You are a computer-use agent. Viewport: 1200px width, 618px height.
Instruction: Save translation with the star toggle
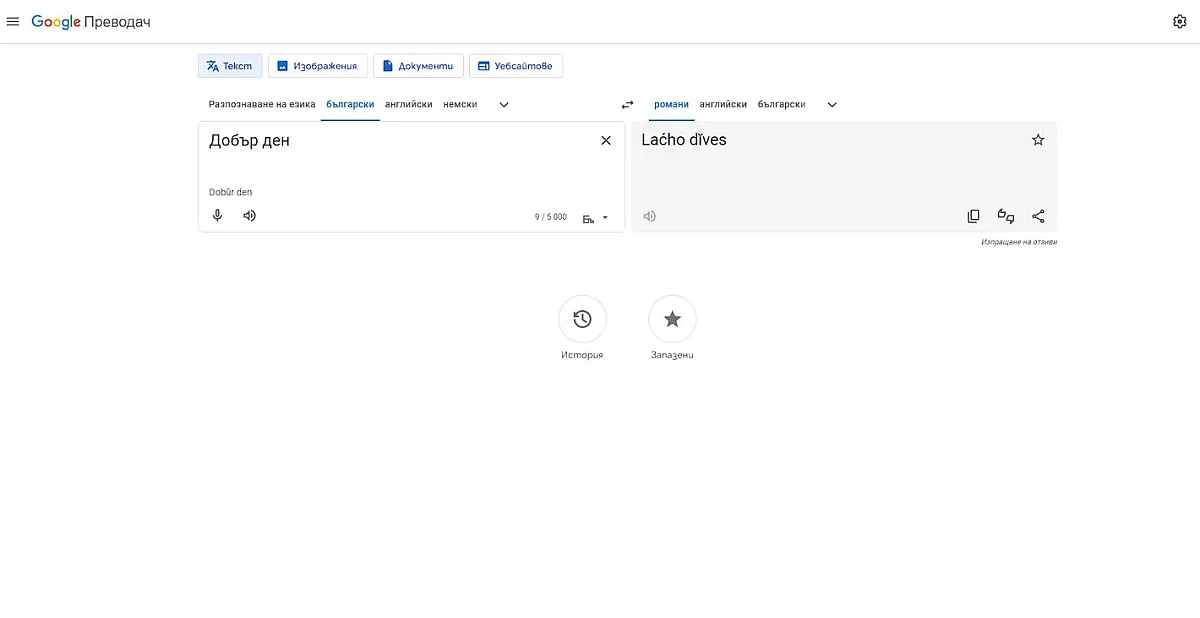[x=1038, y=140]
